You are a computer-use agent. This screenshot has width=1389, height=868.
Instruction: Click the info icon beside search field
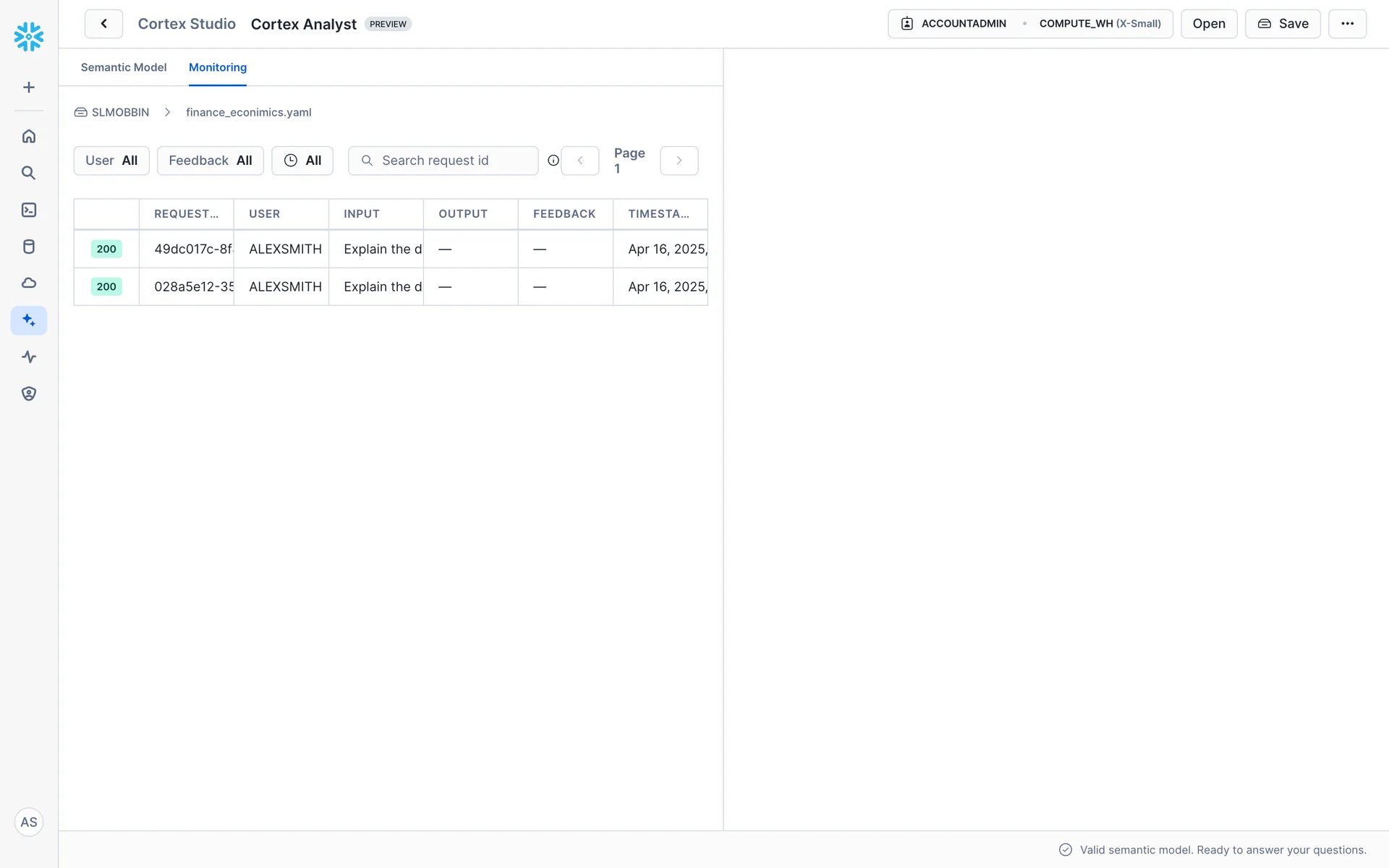point(553,161)
